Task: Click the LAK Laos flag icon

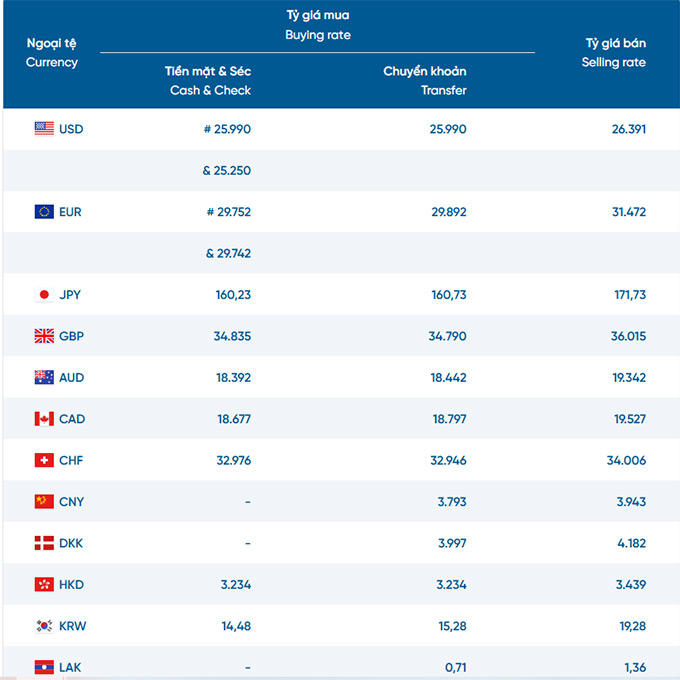Action: point(44,667)
